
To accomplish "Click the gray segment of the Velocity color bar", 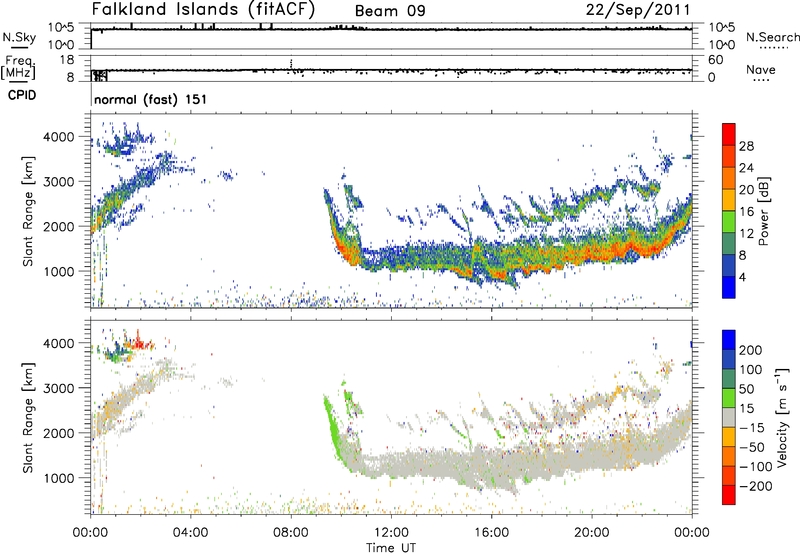I will (729, 417).
